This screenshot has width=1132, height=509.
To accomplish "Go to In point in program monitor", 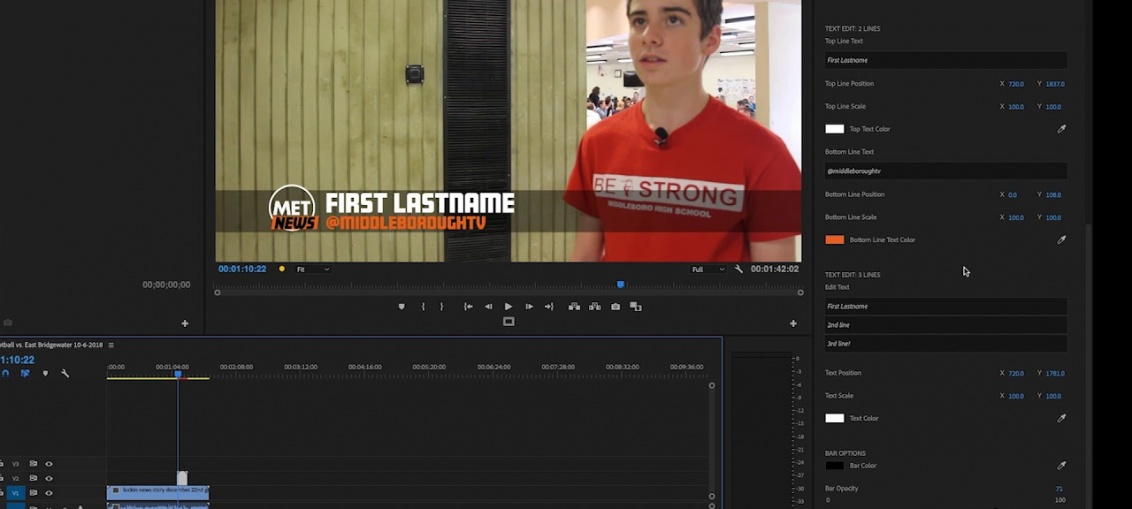I will tap(468, 307).
